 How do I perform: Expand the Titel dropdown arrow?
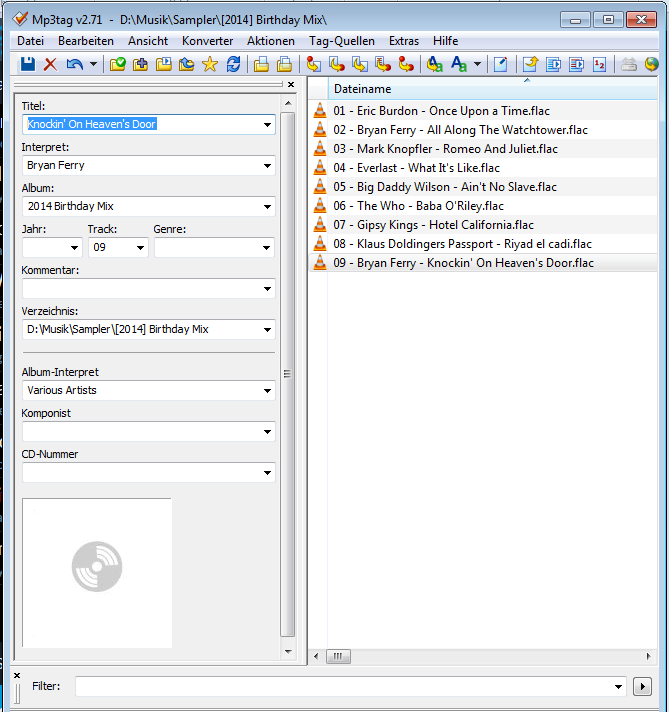tap(267, 124)
